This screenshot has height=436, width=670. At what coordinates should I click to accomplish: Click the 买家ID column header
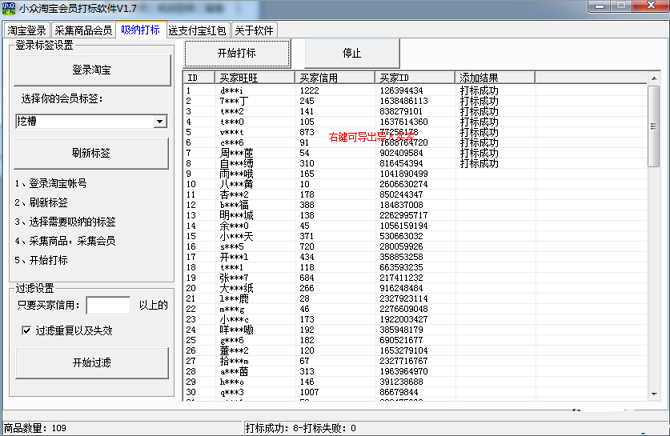(x=414, y=78)
